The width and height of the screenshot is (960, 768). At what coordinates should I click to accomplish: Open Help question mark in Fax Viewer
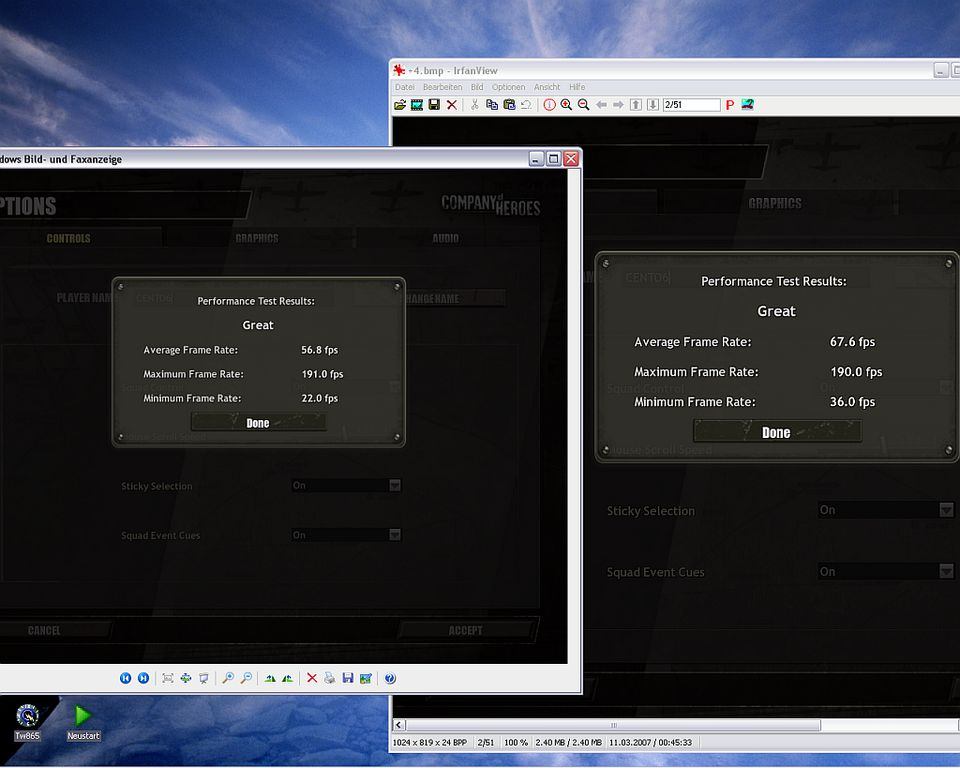pyautogui.click(x=390, y=678)
